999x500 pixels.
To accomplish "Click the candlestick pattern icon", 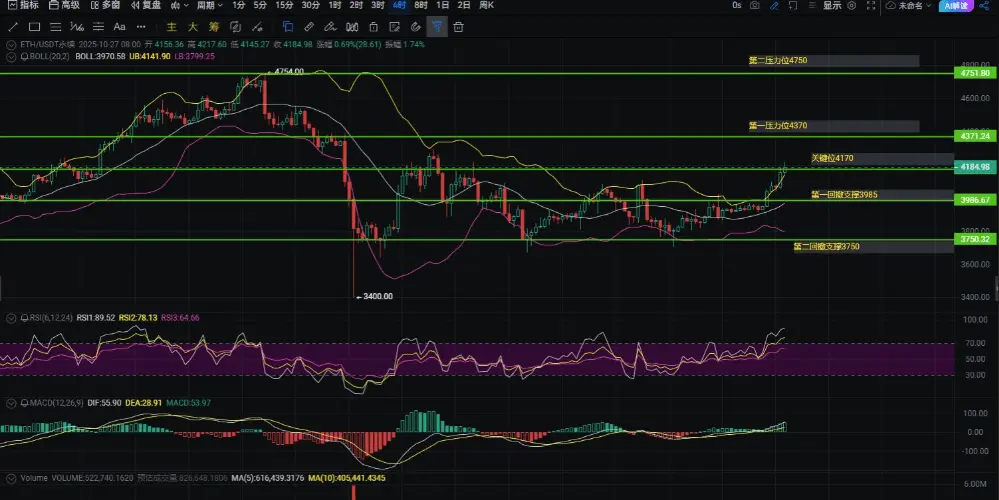I will [352, 27].
